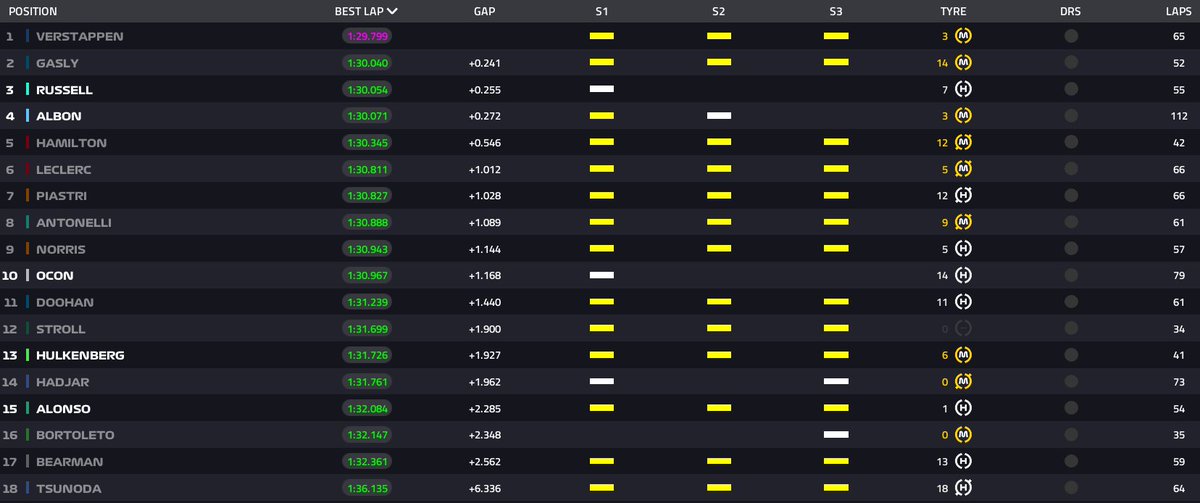Click Bearman's hard tyre icon
The width and height of the screenshot is (1200, 503).
(964, 462)
